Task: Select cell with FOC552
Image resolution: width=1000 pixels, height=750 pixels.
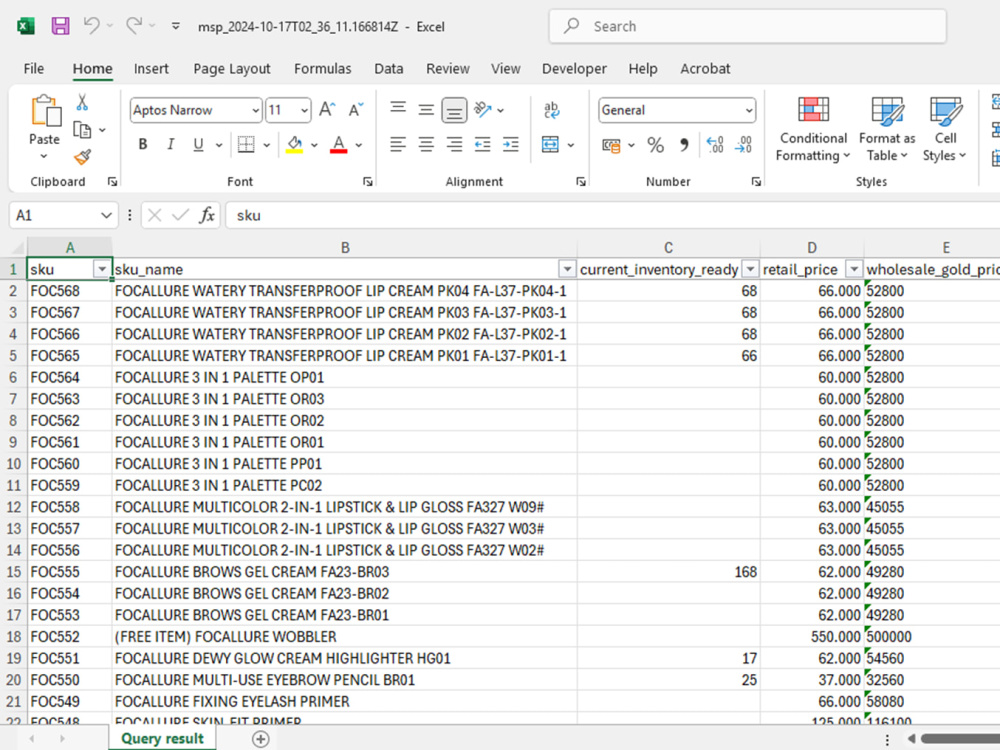Action: click(70, 636)
